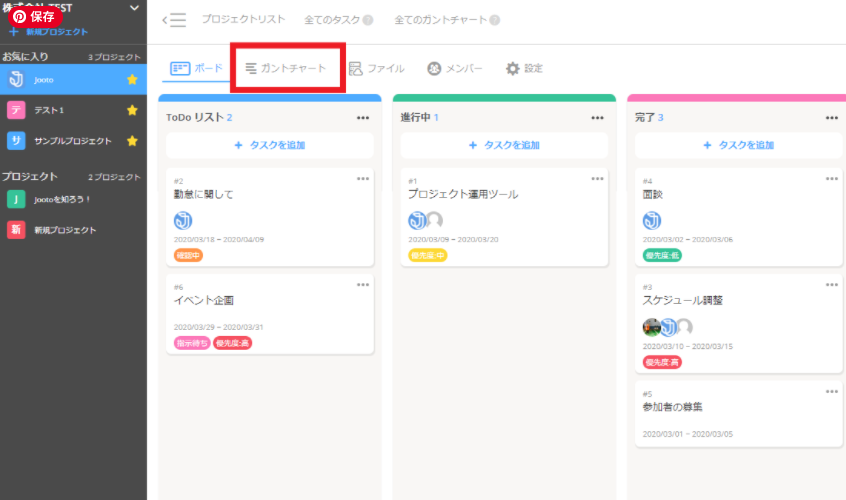Open Jootoを知ろう！ project icon in sidebar
The width and height of the screenshot is (846, 500).
point(16,199)
